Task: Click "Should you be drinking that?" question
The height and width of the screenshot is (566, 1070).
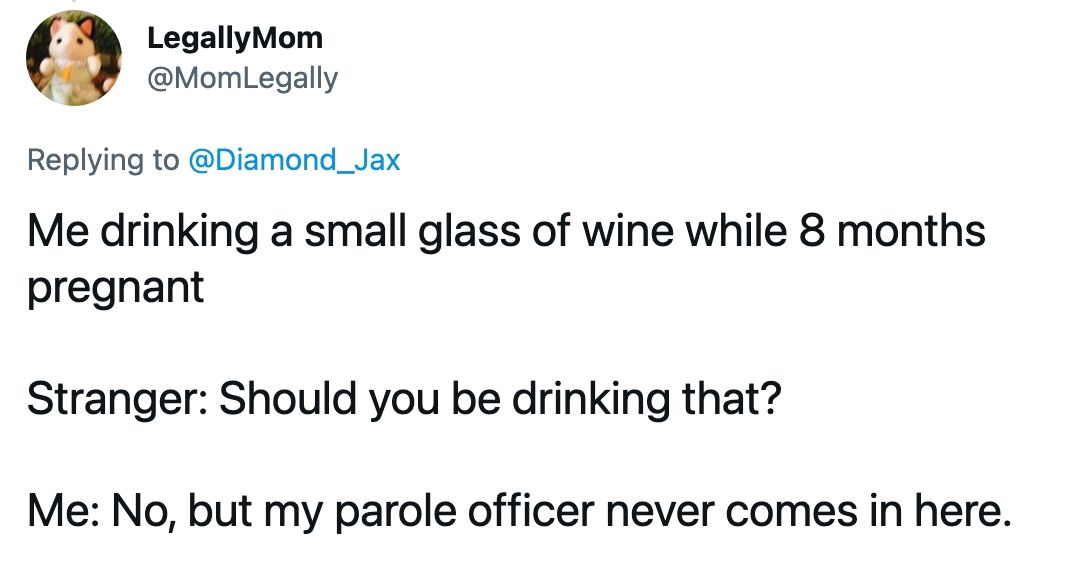Action: (500, 399)
